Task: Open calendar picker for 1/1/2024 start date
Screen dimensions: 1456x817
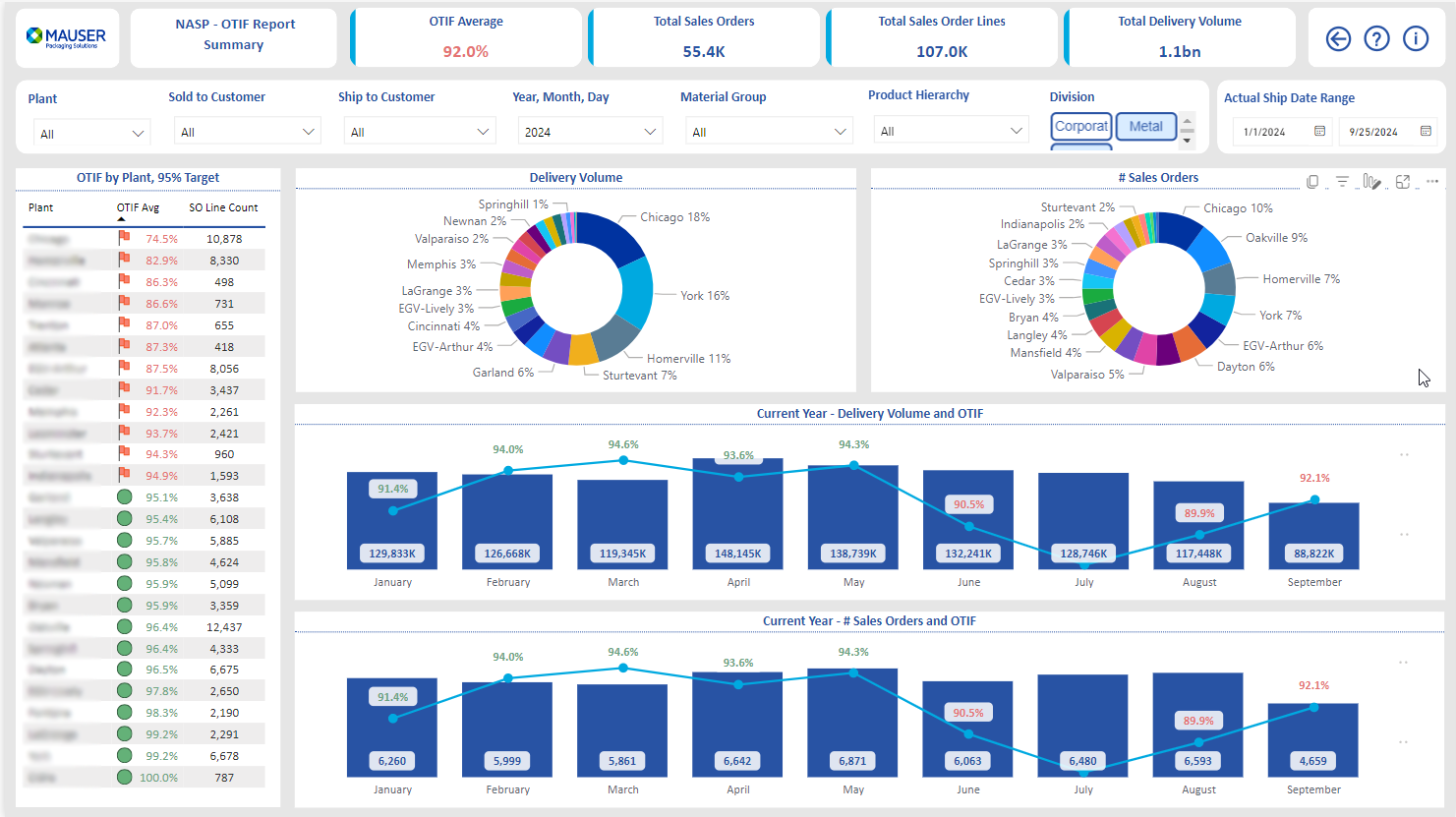Action: 1319,131
